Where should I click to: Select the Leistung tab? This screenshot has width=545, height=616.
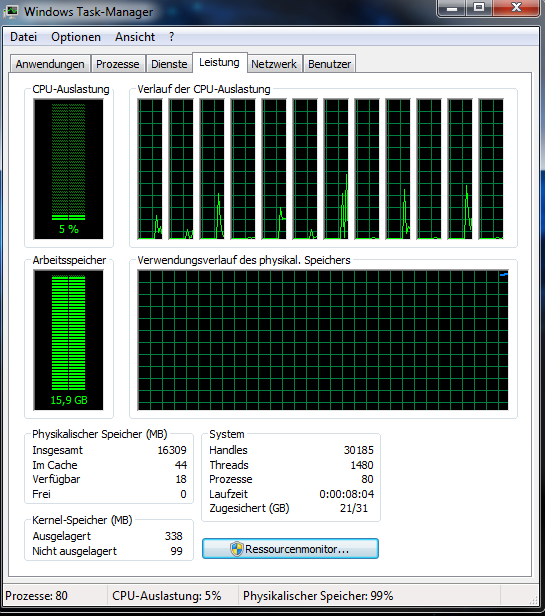(x=219, y=62)
